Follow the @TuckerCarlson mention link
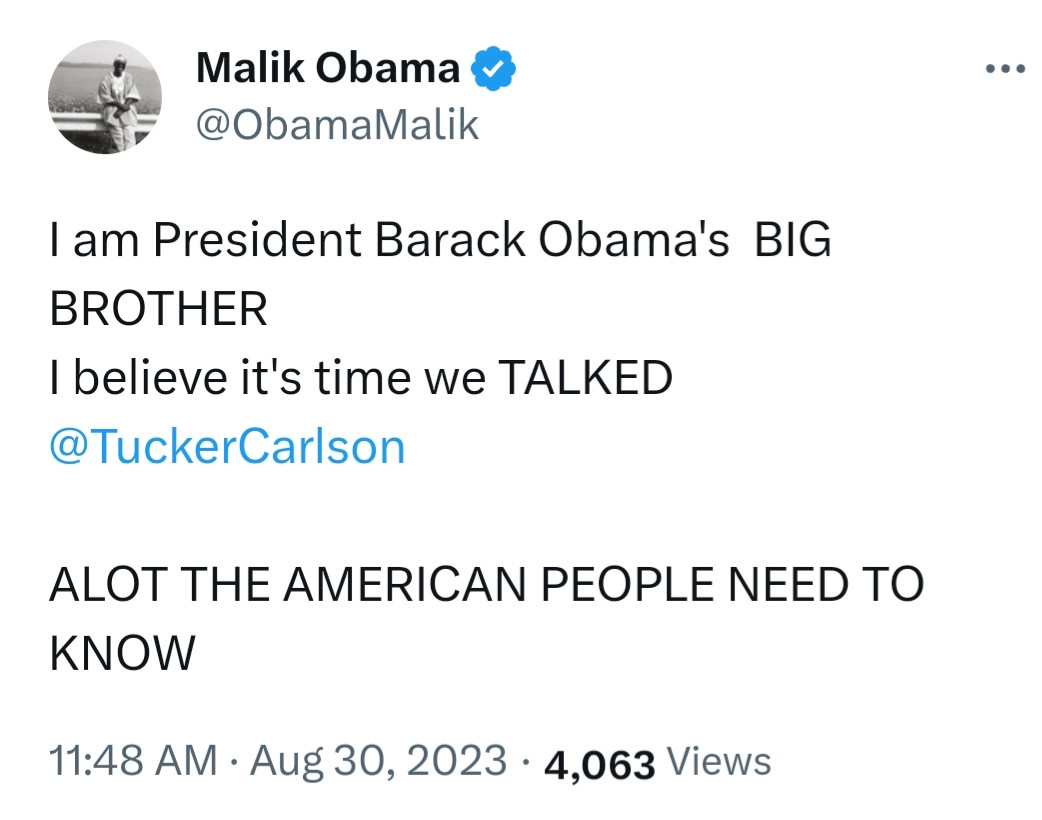 [x=227, y=446]
